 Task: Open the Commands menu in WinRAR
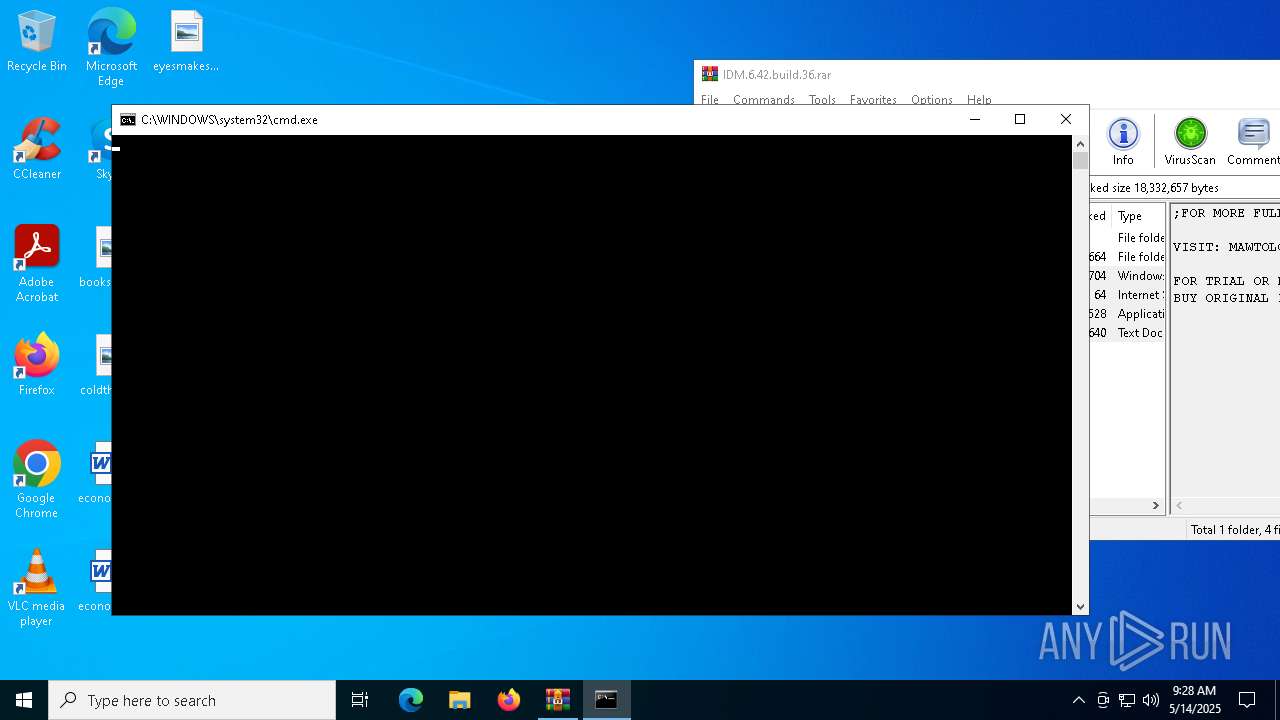[764, 100]
